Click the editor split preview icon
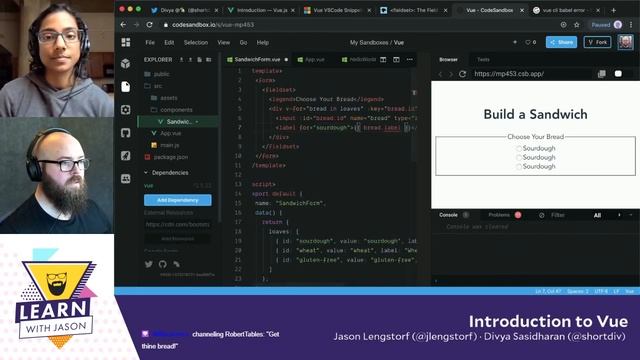Image resolution: width=640 pixels, height=360 pixels. 383,60
